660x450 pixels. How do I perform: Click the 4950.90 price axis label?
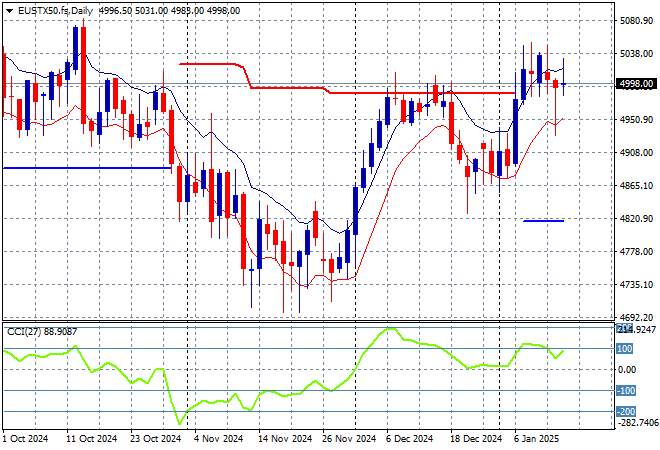[x=636, y=120]
